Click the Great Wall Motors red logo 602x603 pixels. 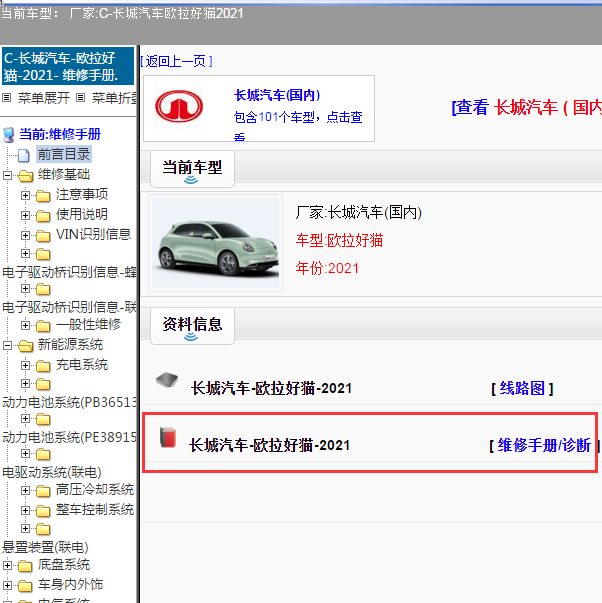click(179, 107)
